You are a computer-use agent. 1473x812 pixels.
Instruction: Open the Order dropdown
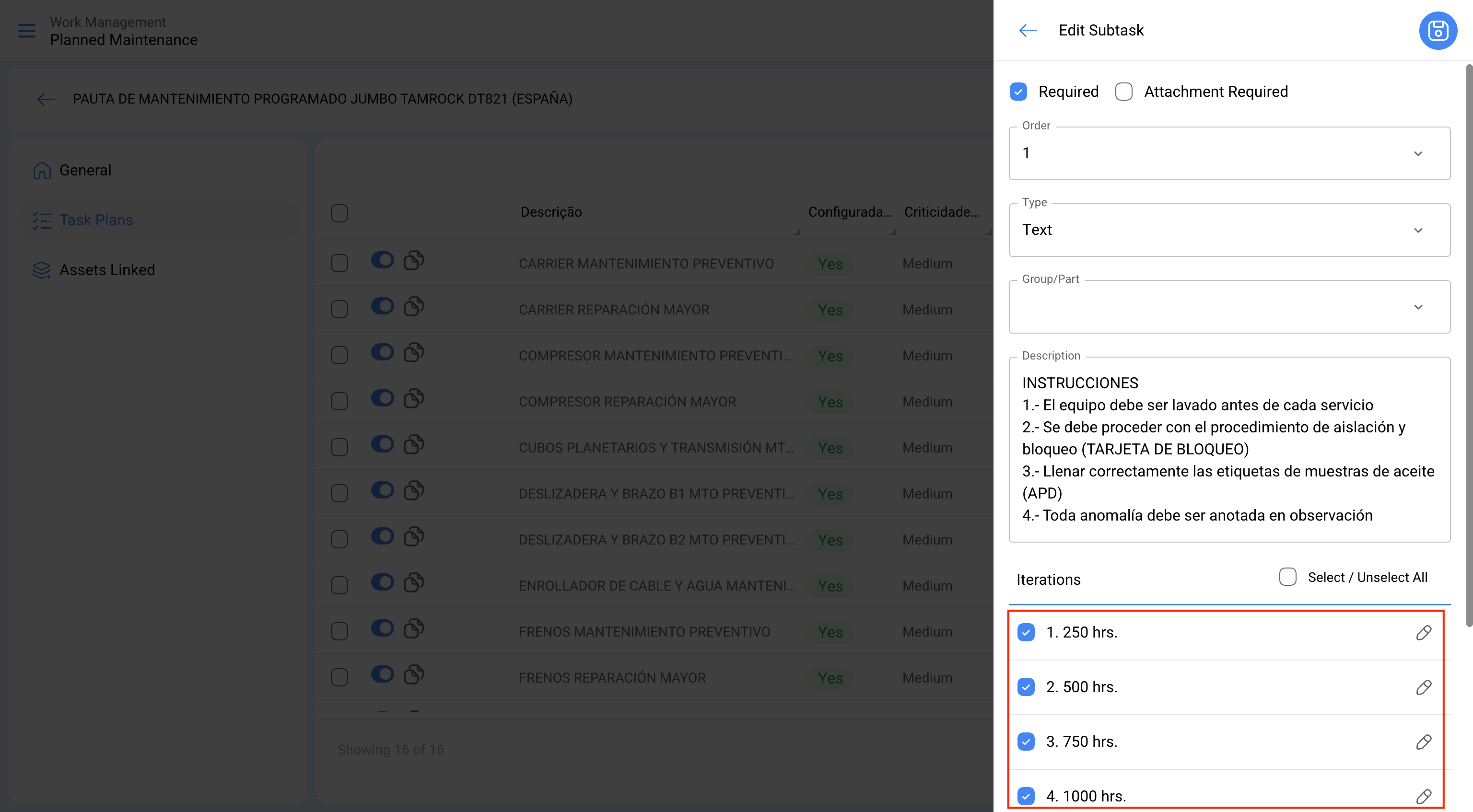click(x=1229, y=153)
